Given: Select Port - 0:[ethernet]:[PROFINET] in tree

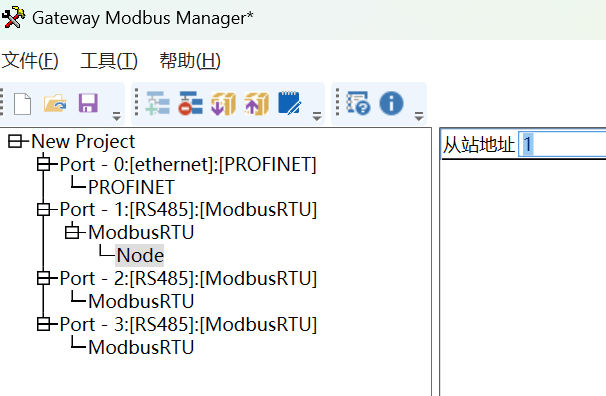Looking at the screenshot, I should [188, 164].
